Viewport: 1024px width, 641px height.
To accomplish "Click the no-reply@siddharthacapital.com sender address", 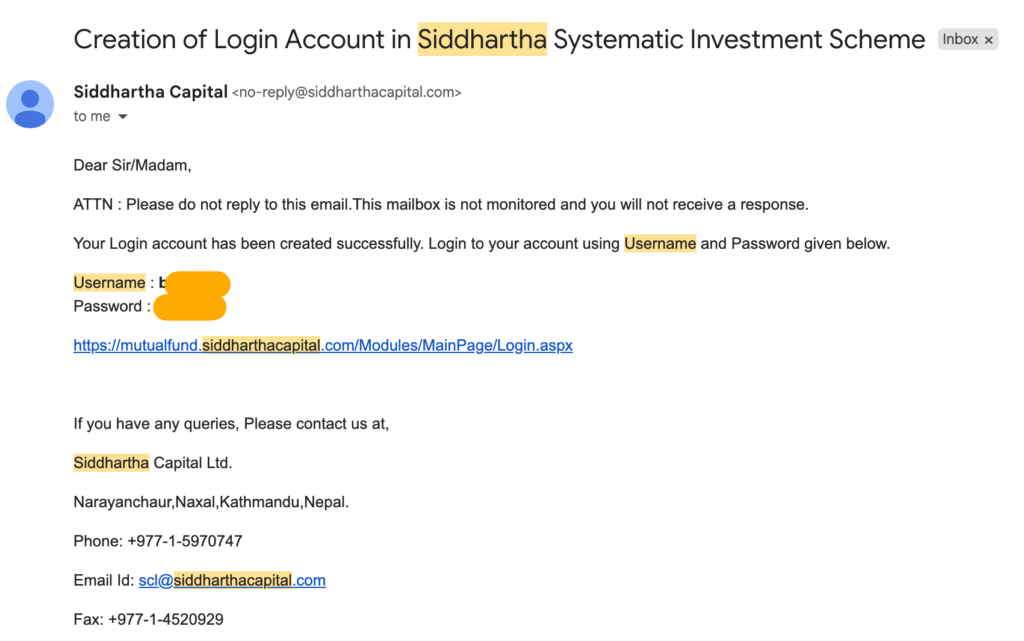I will tap(347, 93).
